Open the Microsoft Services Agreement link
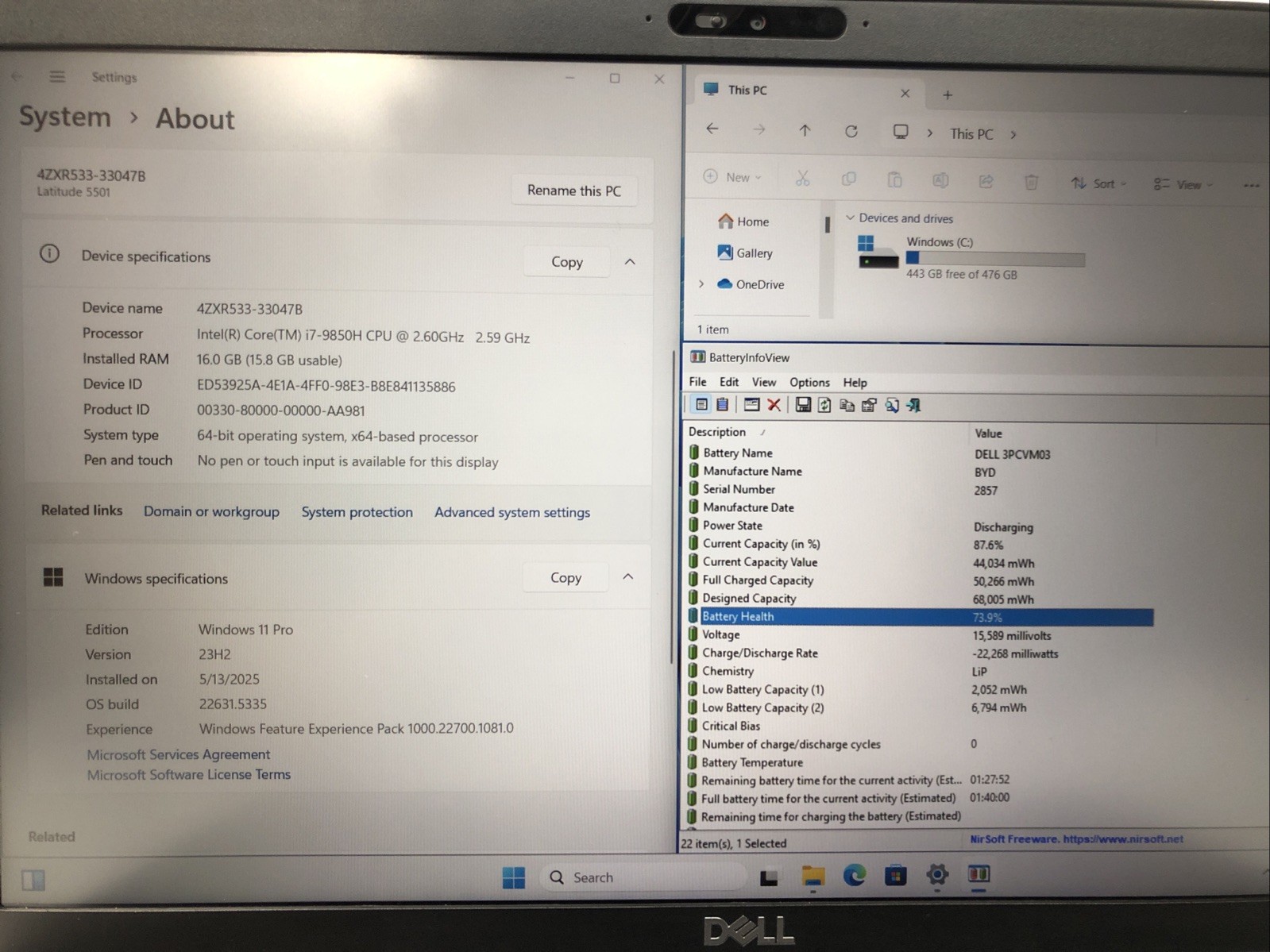 pyautogui.click(x=178, y=754)
